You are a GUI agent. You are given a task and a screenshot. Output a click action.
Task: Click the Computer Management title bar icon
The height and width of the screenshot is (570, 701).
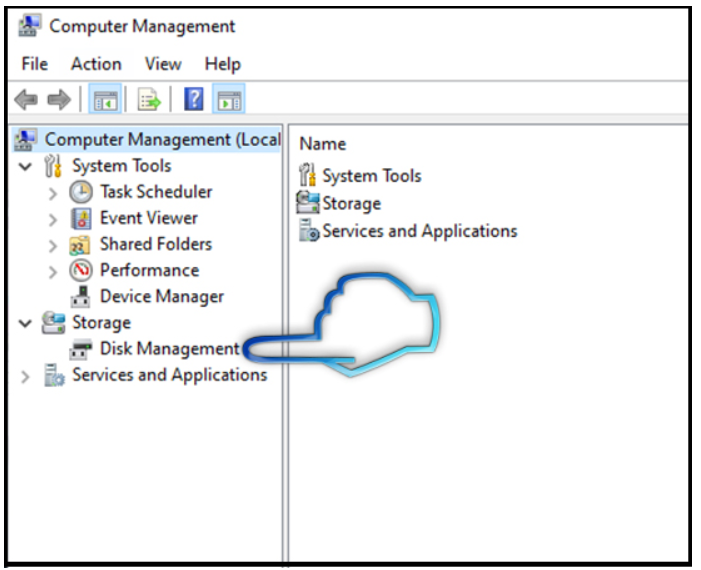pos(30,26)
